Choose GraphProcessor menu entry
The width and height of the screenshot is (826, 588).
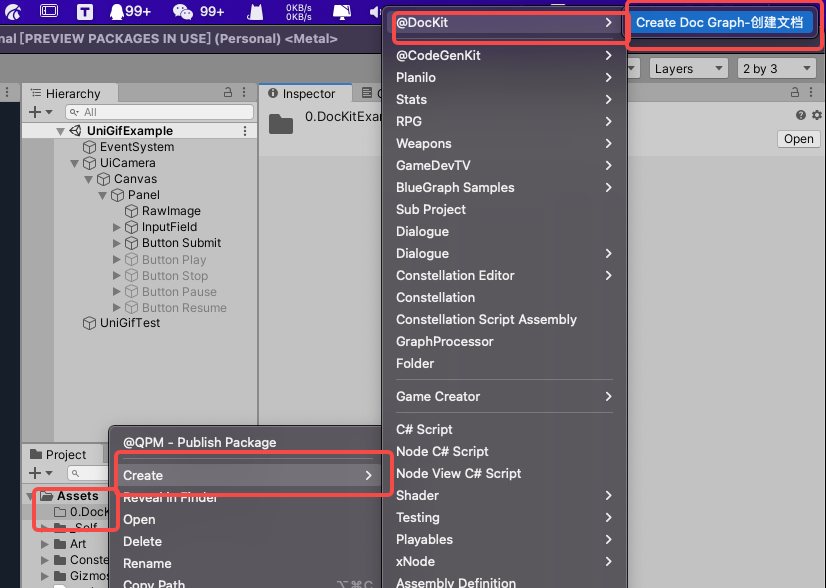(505, 342)
